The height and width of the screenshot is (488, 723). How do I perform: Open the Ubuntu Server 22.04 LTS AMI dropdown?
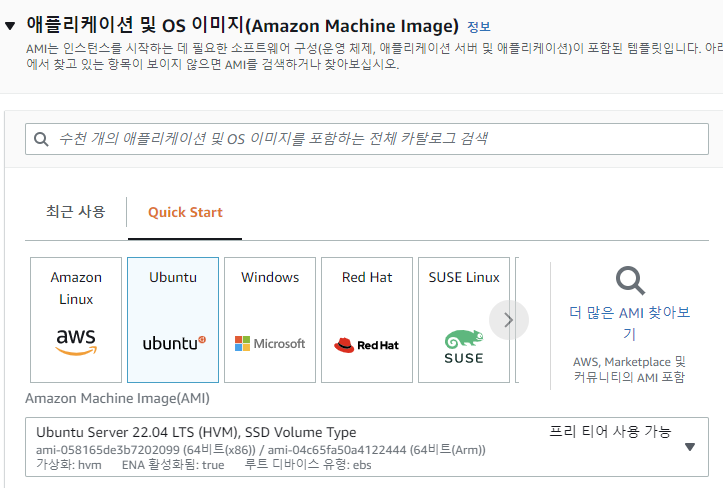coord(367,447)
